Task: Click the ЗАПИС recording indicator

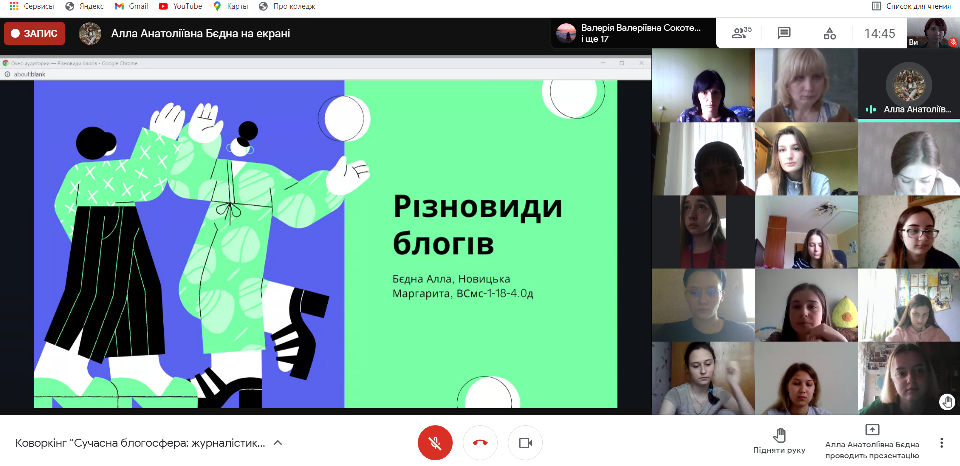Action: (x=35, y=33)
